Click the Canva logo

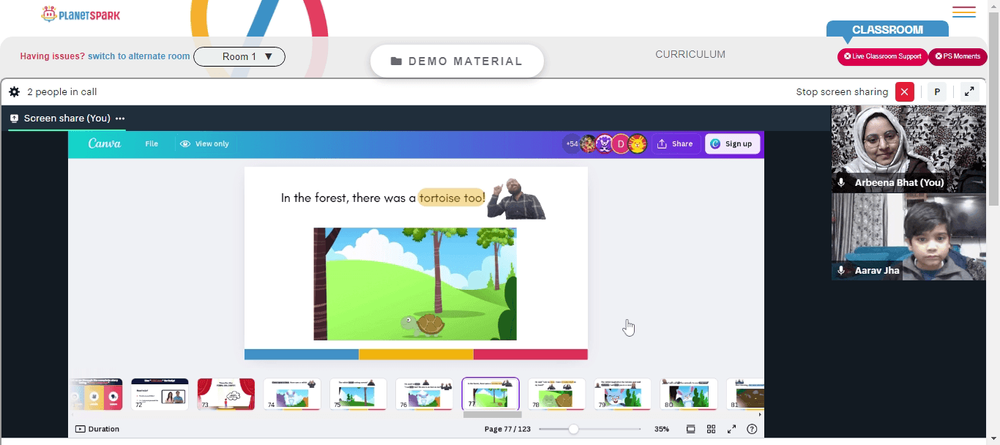104,143
